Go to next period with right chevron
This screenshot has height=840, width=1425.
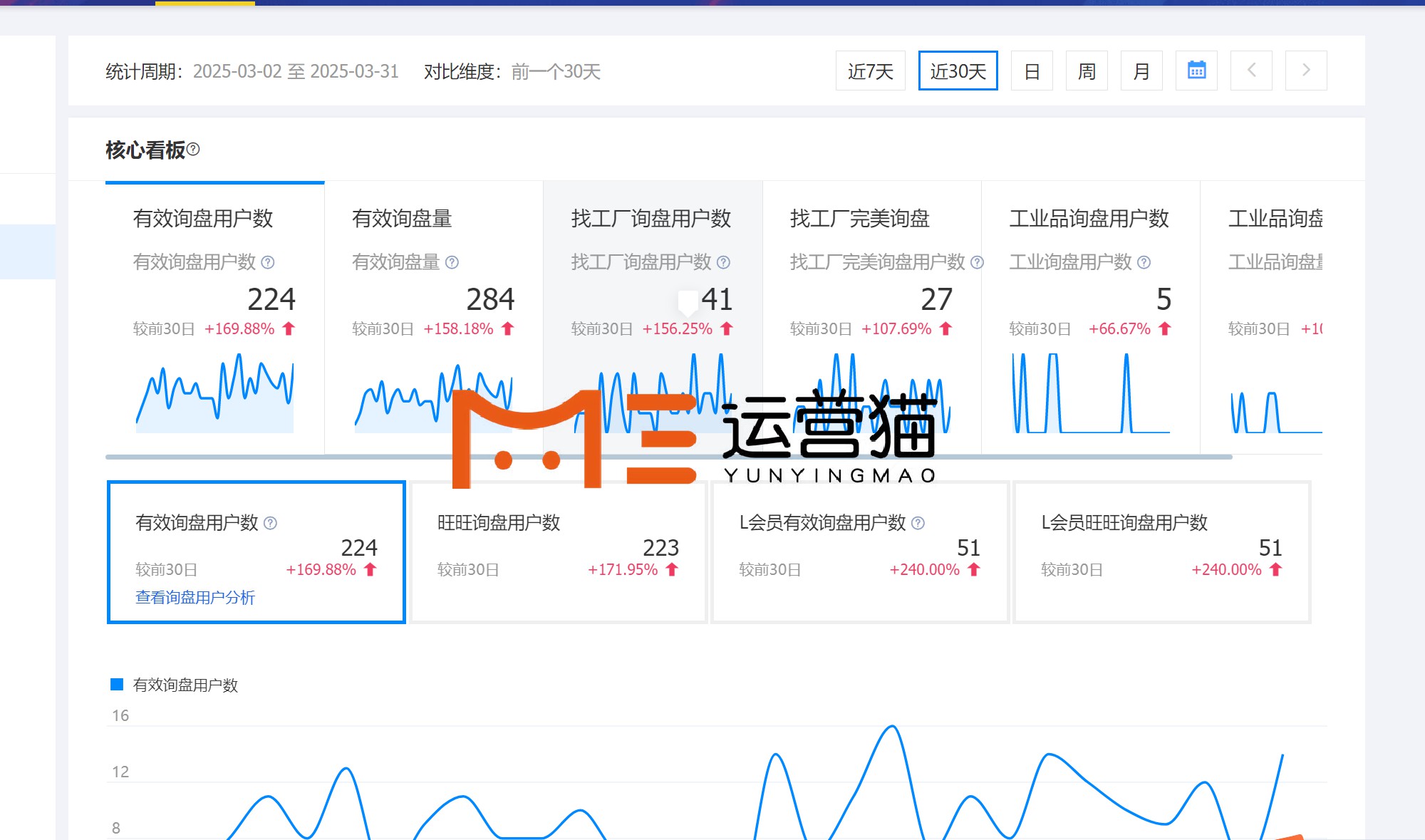coord(1306,71)
